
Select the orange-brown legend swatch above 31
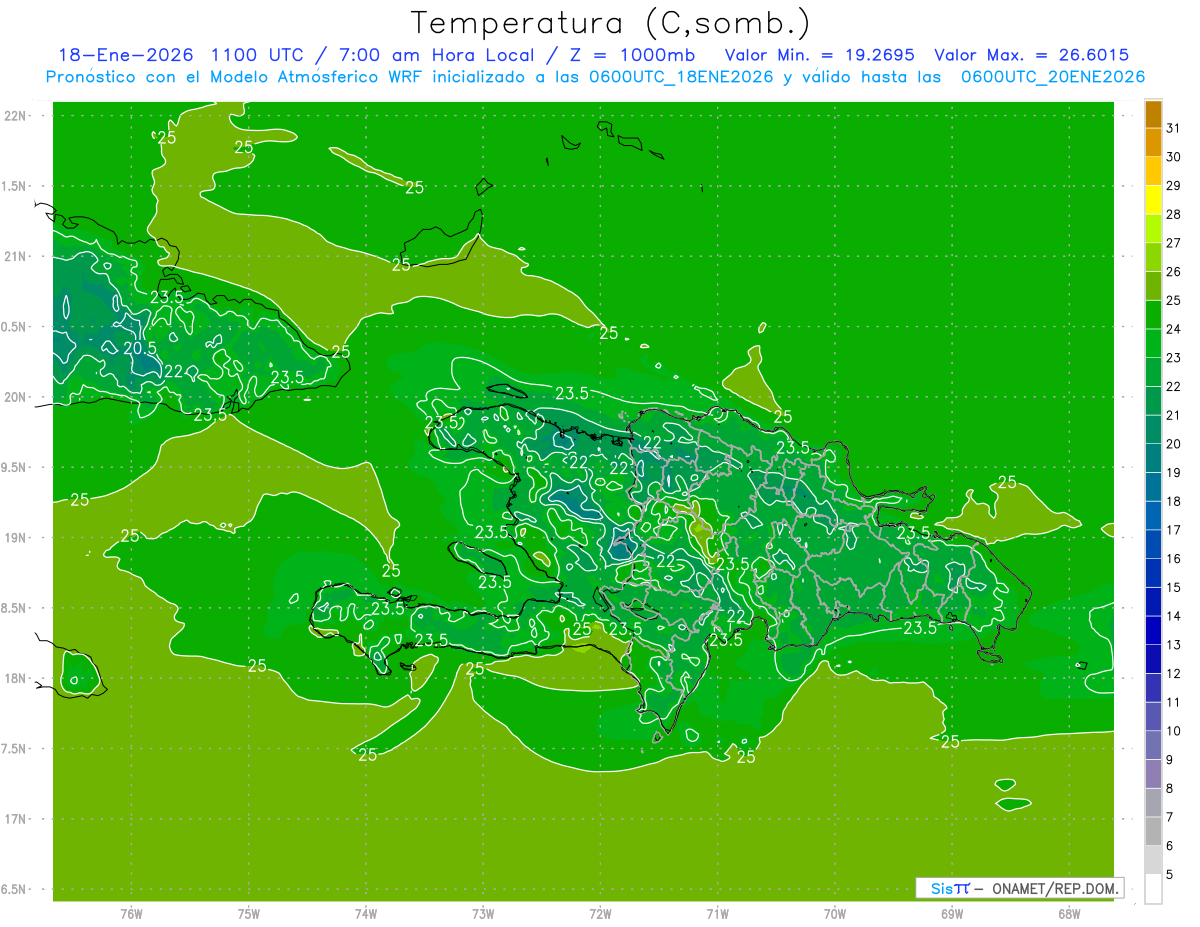coord(1153,114)
